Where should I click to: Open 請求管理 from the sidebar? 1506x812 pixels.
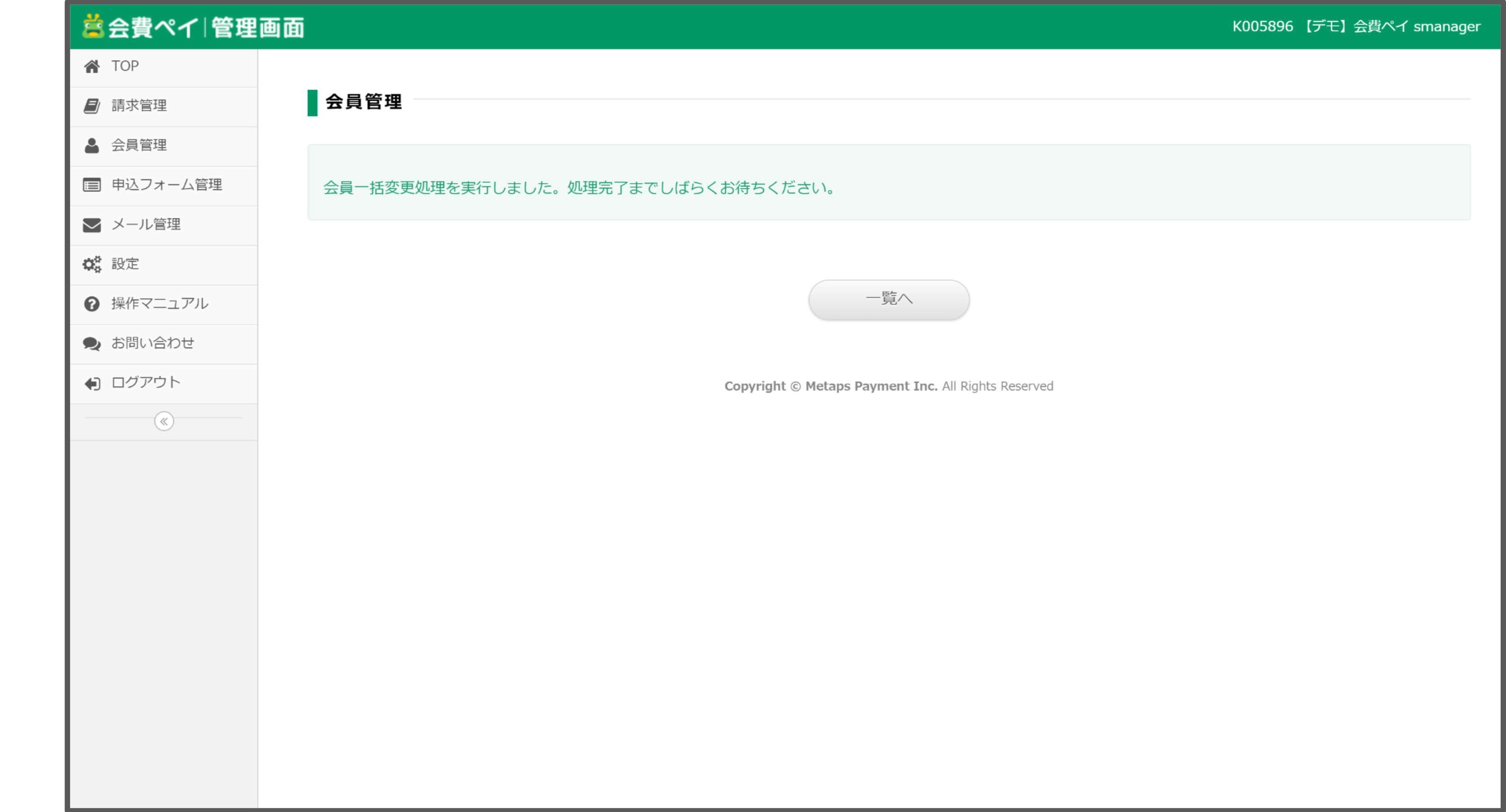point(139,105)
